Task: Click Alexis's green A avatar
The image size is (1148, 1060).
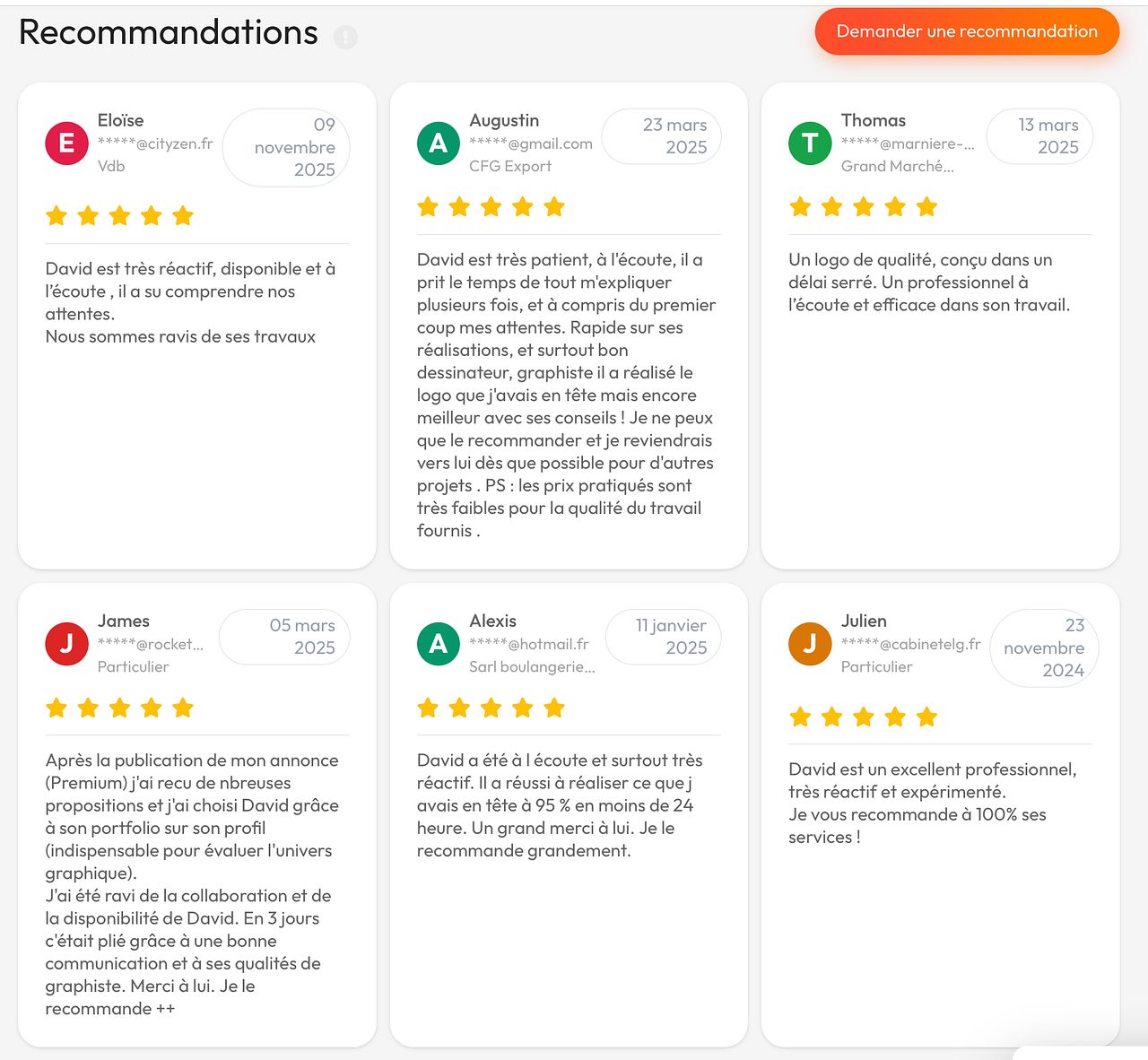Action: pos(439,644)
